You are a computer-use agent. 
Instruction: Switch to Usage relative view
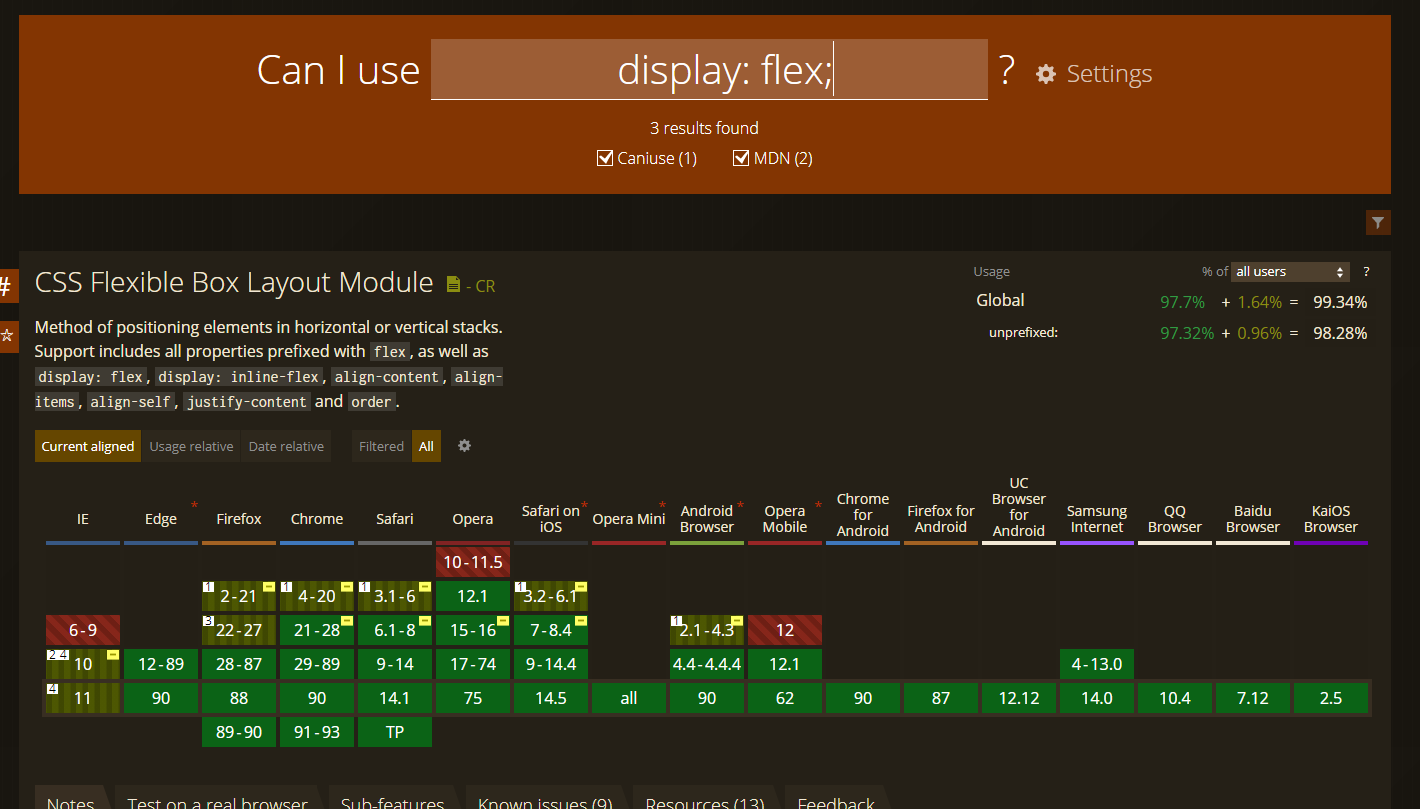click(x=191, y=446)
